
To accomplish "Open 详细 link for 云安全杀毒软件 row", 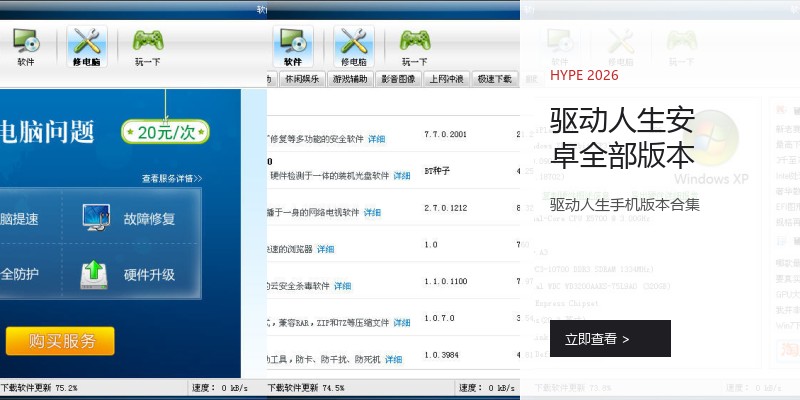I will pyautogui.click(x=342, y=286).
